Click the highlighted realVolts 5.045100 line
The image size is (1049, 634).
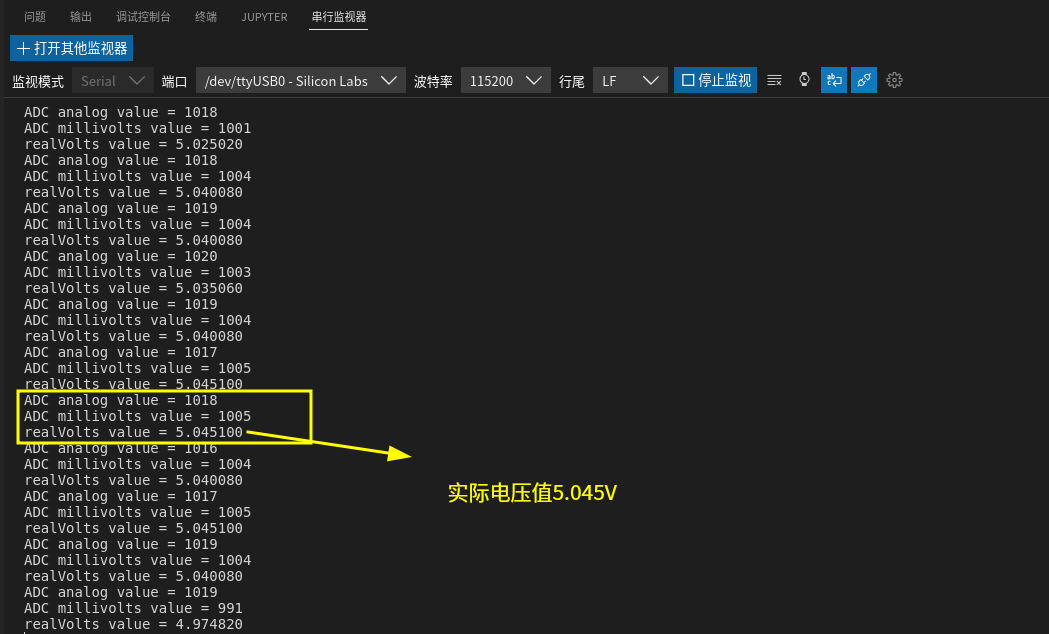(133, 432)
